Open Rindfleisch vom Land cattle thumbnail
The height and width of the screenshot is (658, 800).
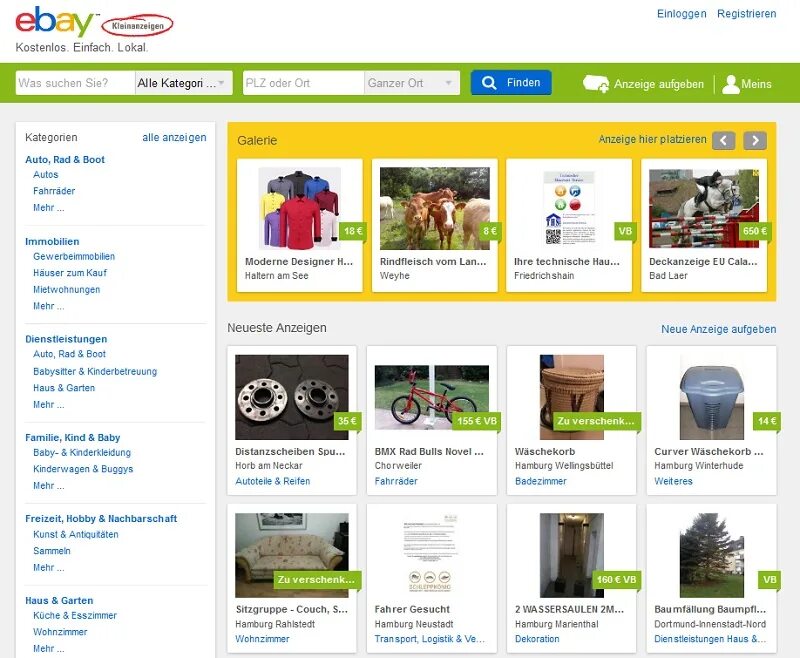tap(435, 208)
